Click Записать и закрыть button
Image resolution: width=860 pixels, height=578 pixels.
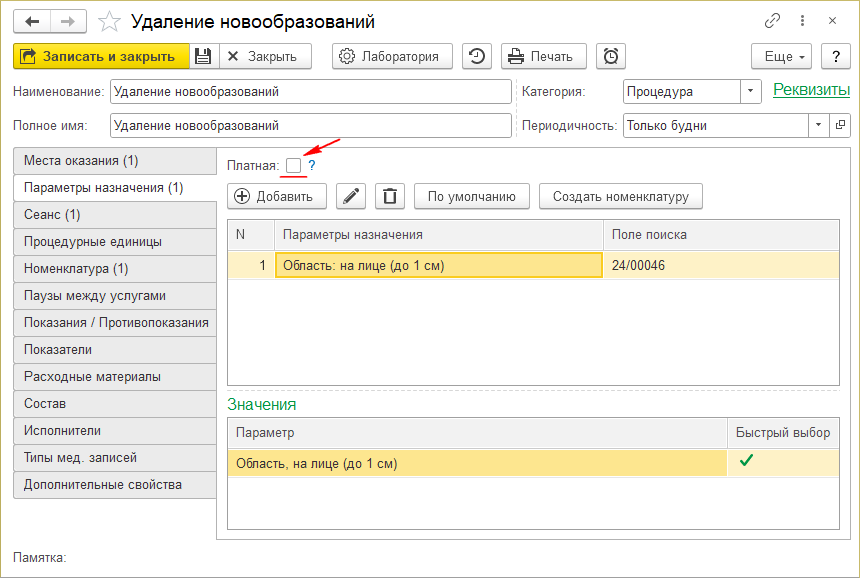click(100, 56)
